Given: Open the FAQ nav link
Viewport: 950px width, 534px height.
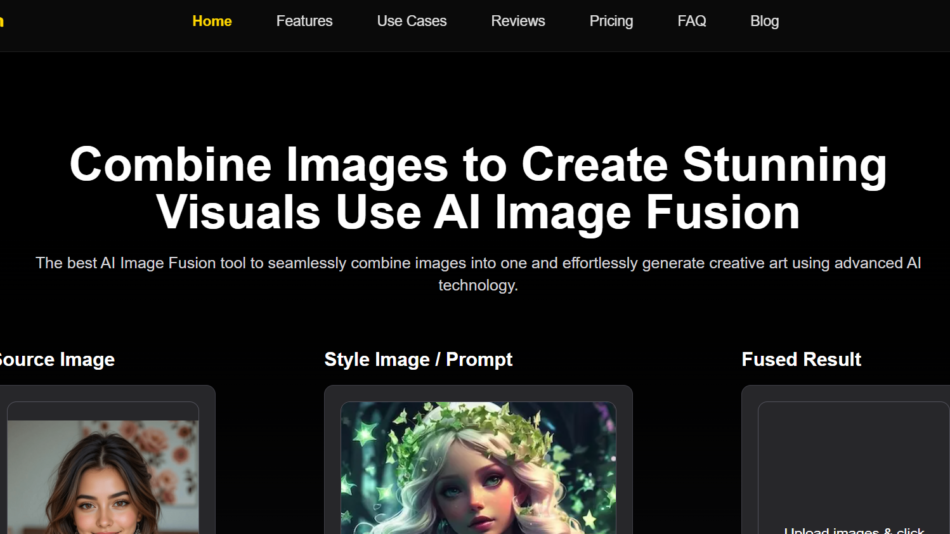Looking at the screenshot, I should coord(691,21).
